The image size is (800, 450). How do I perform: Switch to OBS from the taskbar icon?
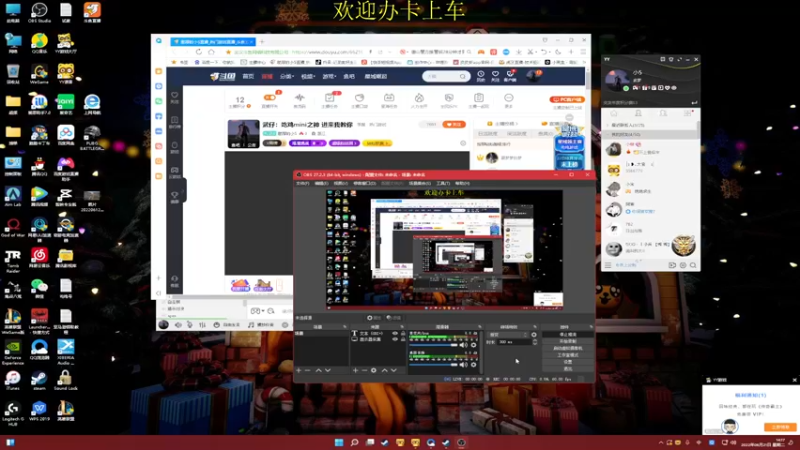click(461, 442)
